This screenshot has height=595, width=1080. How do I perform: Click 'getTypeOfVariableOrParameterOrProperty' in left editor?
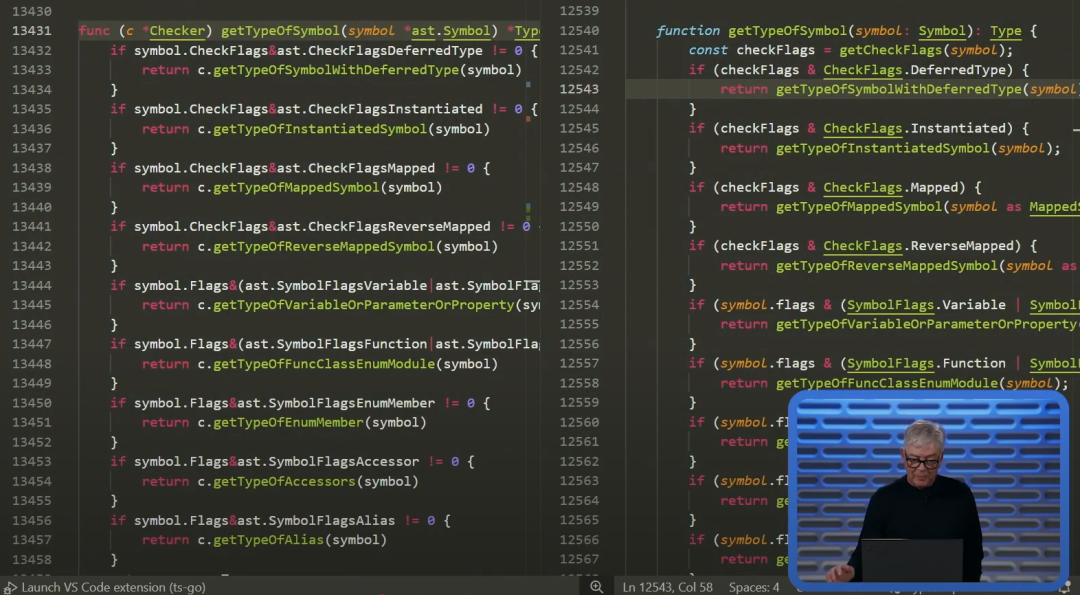click(x=364, y=305)
